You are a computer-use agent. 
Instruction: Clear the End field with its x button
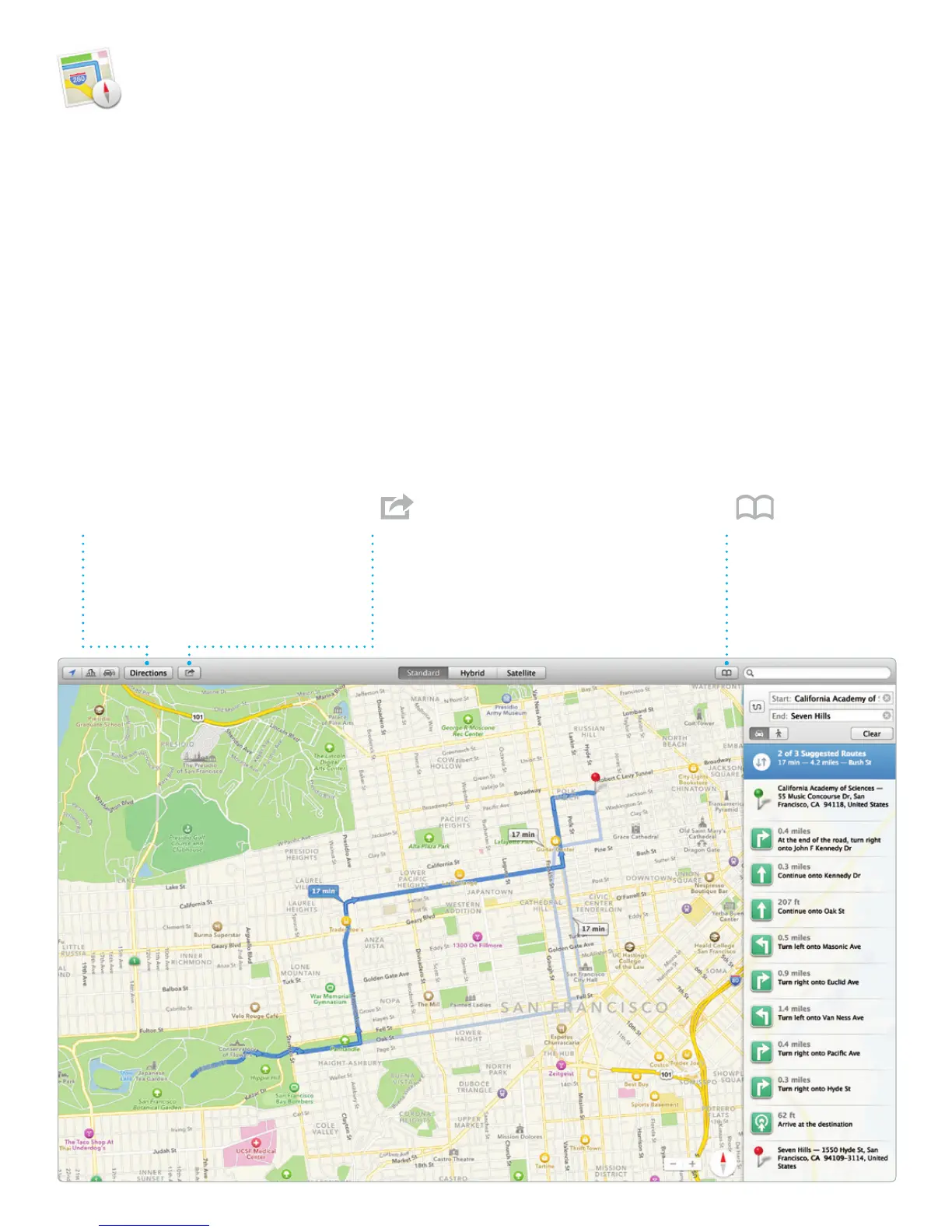point(887,716)
